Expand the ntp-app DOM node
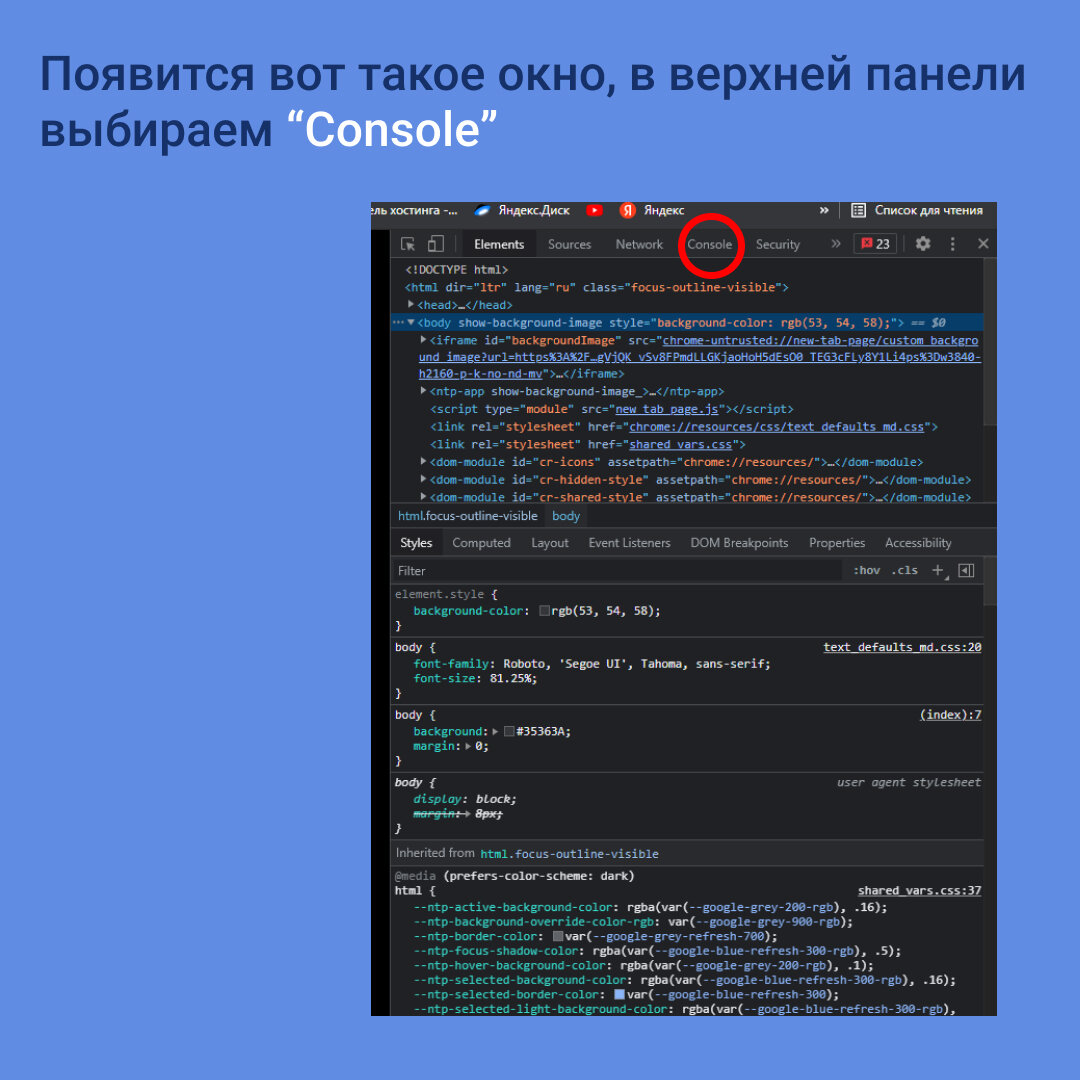The height and width of the screenshot is (1080, 1080). [x=423, y=391]
